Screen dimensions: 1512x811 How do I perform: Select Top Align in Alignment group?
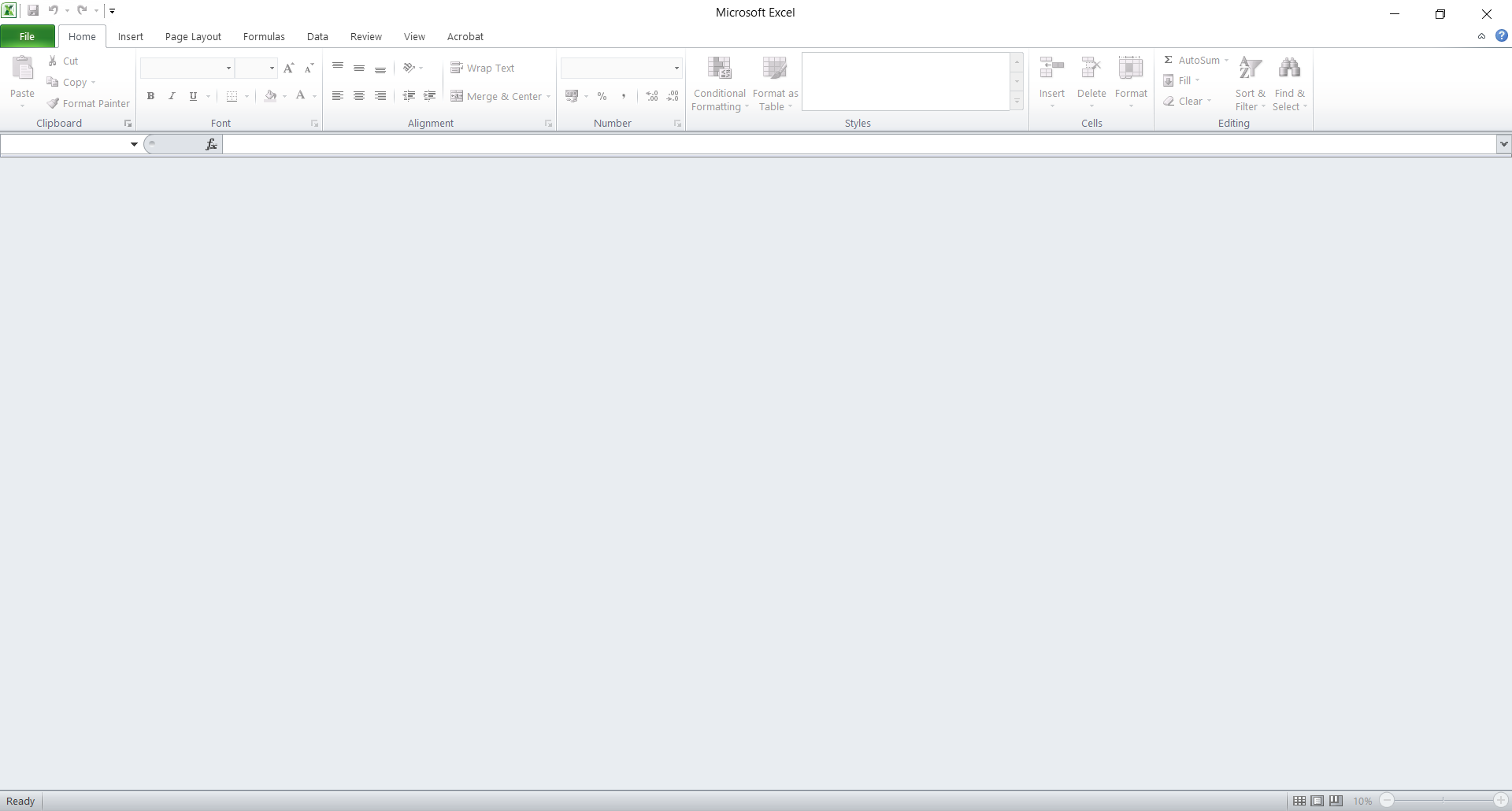[x=338, y=68]
